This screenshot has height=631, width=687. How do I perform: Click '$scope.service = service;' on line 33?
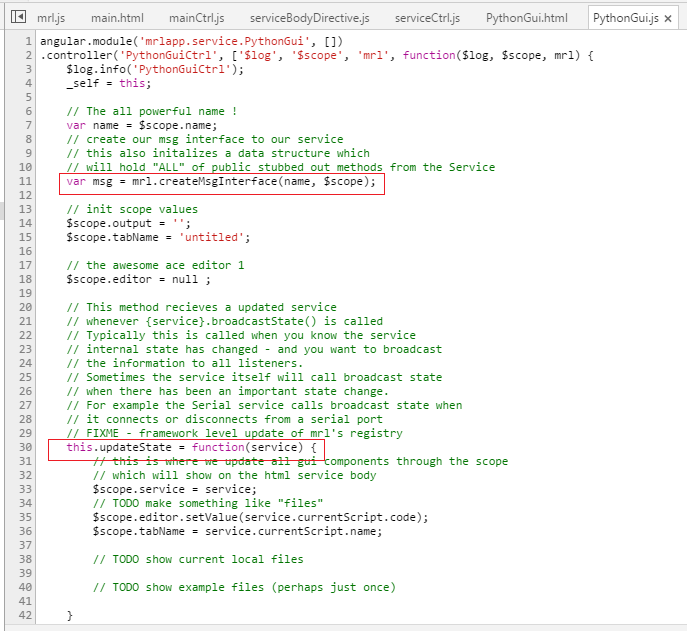click(x=175, y=489)
